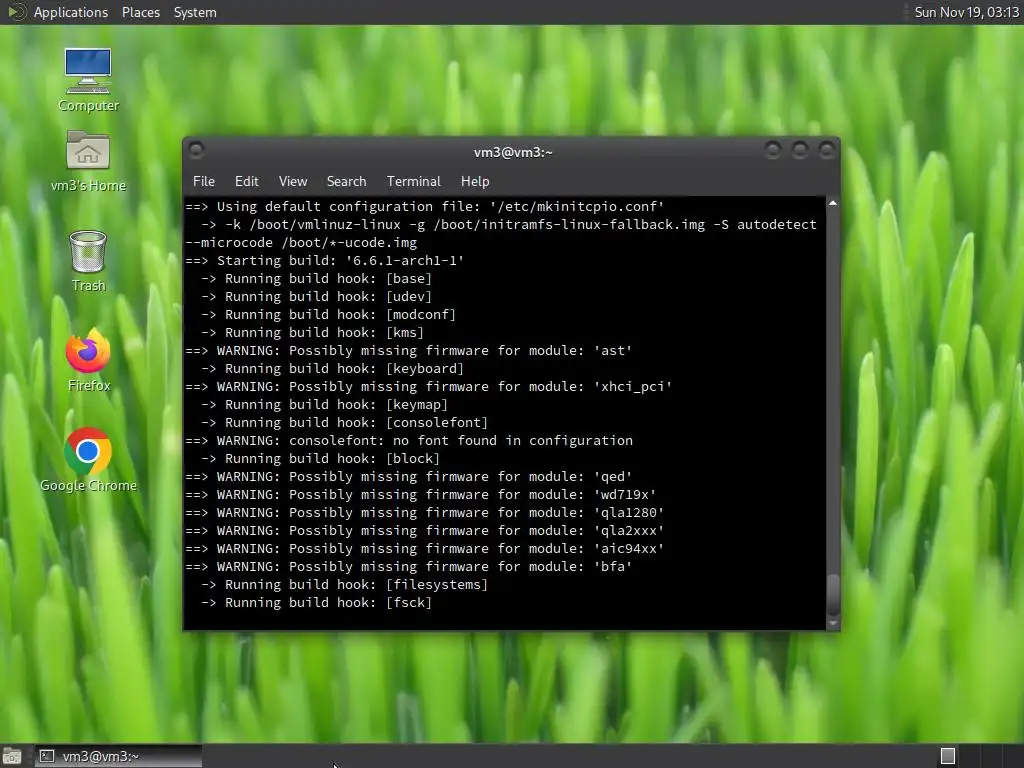1024x768 pixels.
Task: Click the missing firmware warning for 'qed'
Action: pos(409,477)
